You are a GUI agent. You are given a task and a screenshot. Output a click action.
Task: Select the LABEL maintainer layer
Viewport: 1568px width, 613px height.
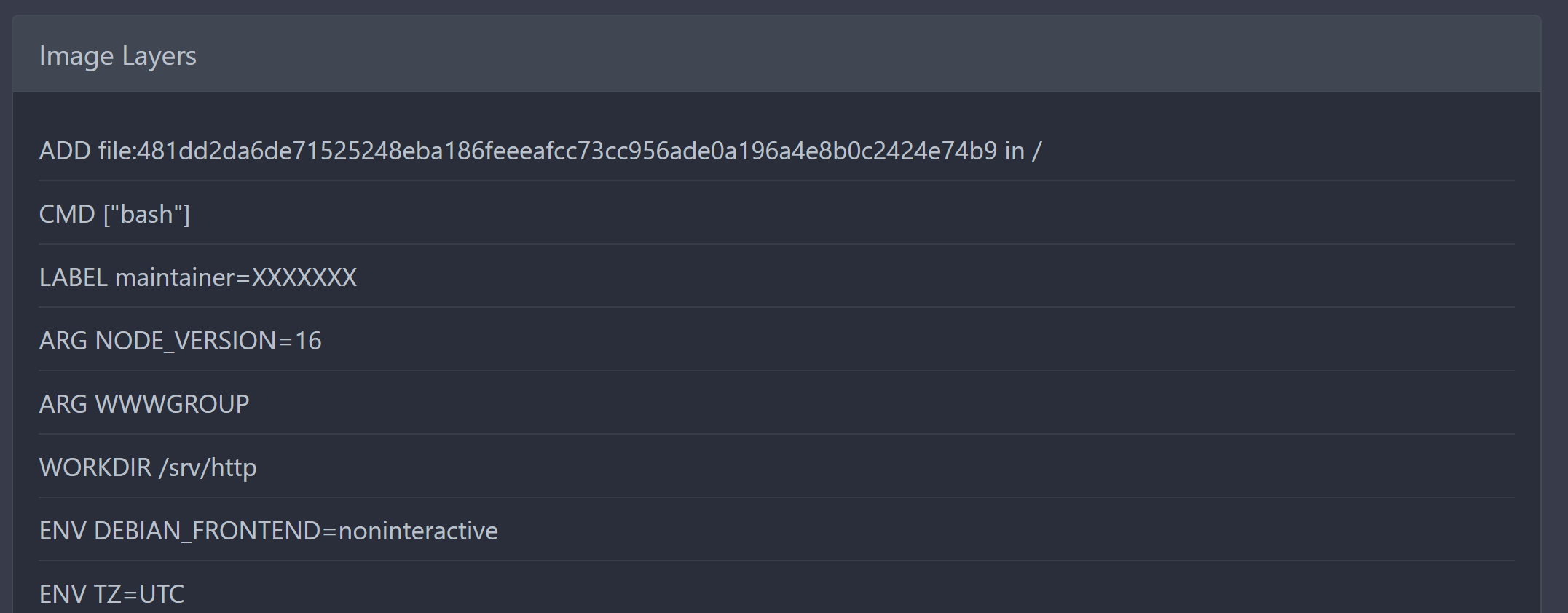[x=198, y=277]
